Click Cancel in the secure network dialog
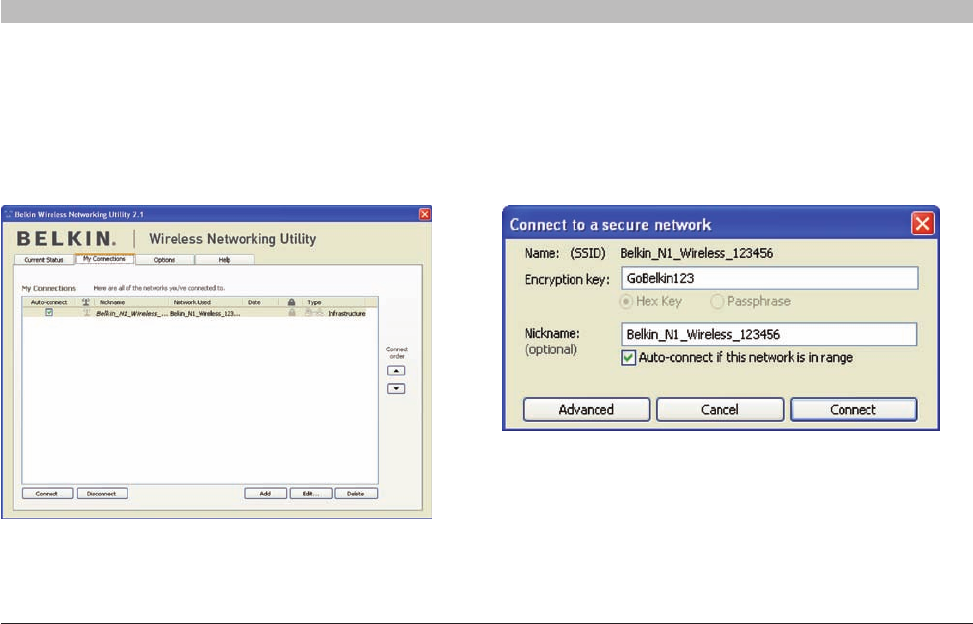 tap(720, 409)
